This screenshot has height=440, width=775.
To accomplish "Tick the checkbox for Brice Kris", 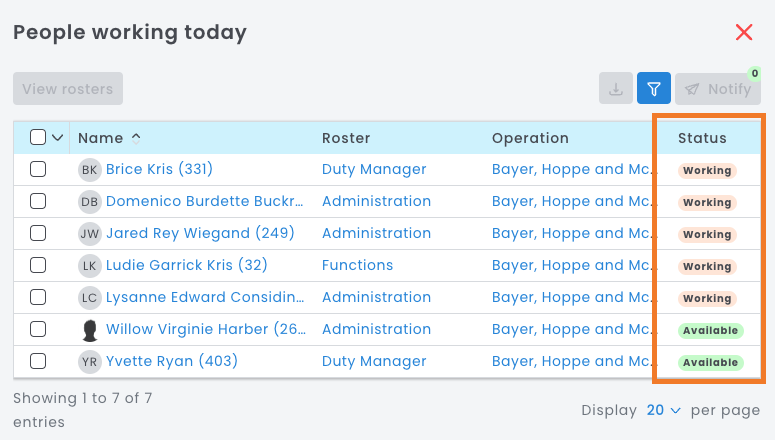I will click(x=38, y=170).
